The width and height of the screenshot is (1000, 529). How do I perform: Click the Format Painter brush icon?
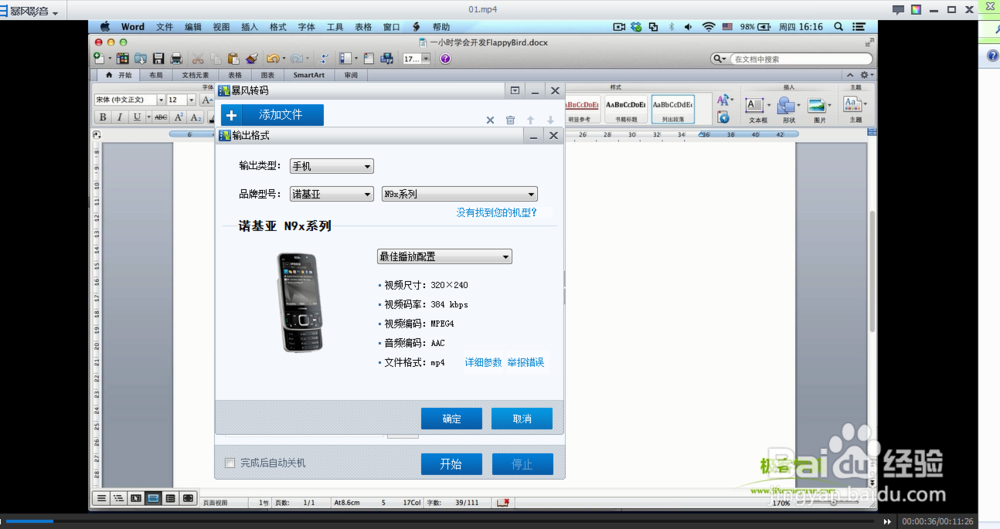coord(251,59)
